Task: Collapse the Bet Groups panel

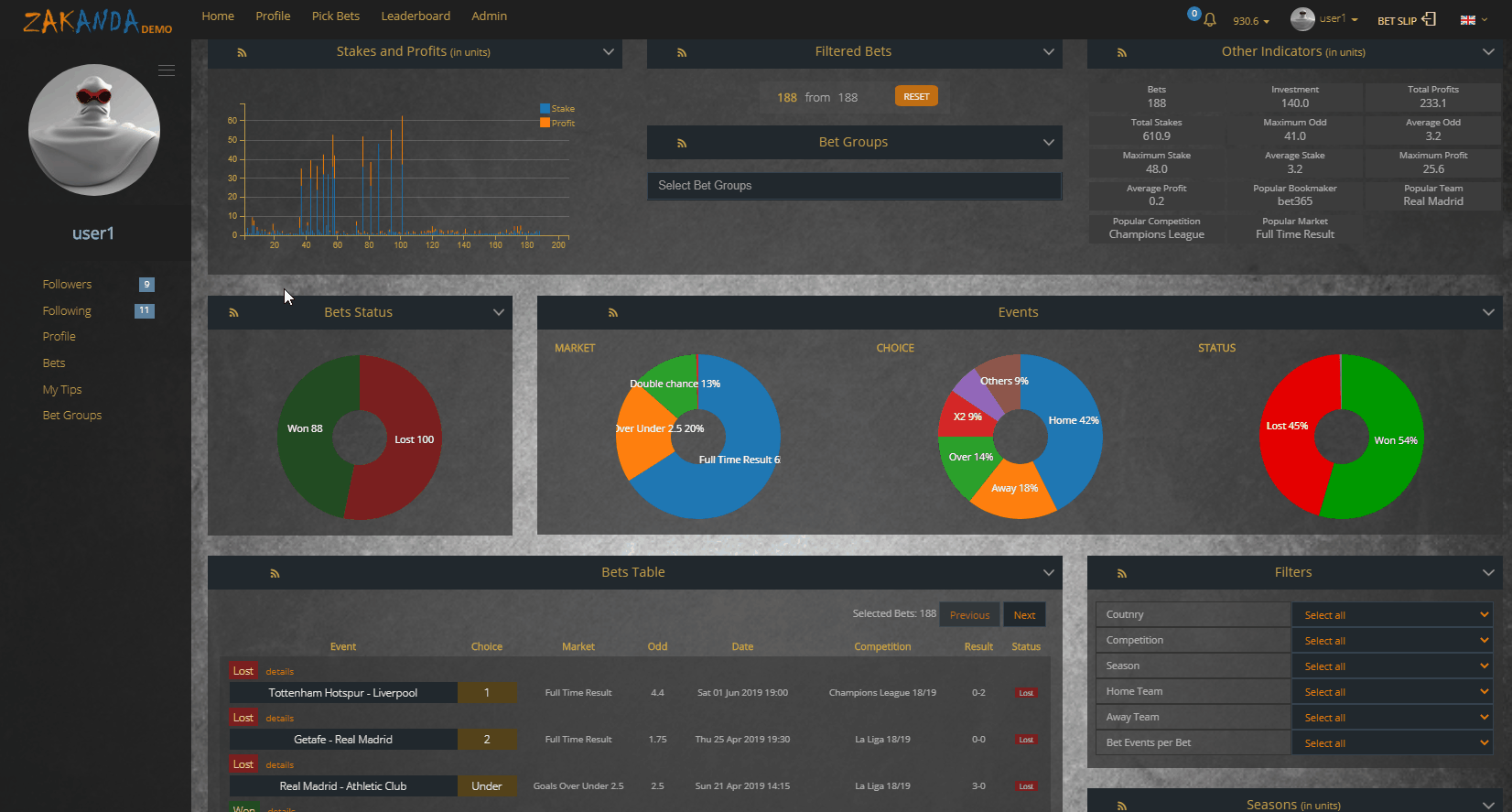Action: (x=1049, y=142)
